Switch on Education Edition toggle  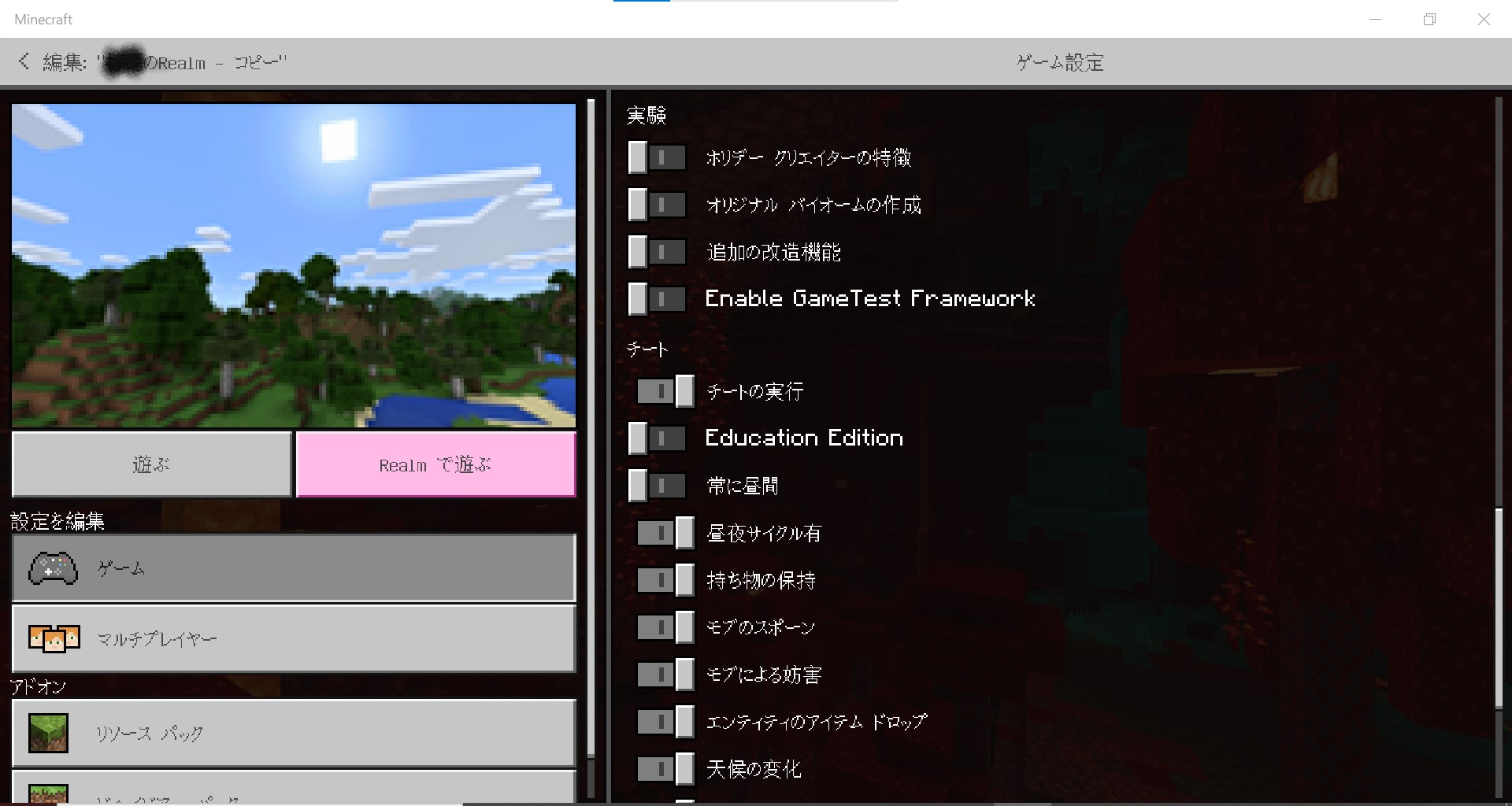[x=657, y=438]
